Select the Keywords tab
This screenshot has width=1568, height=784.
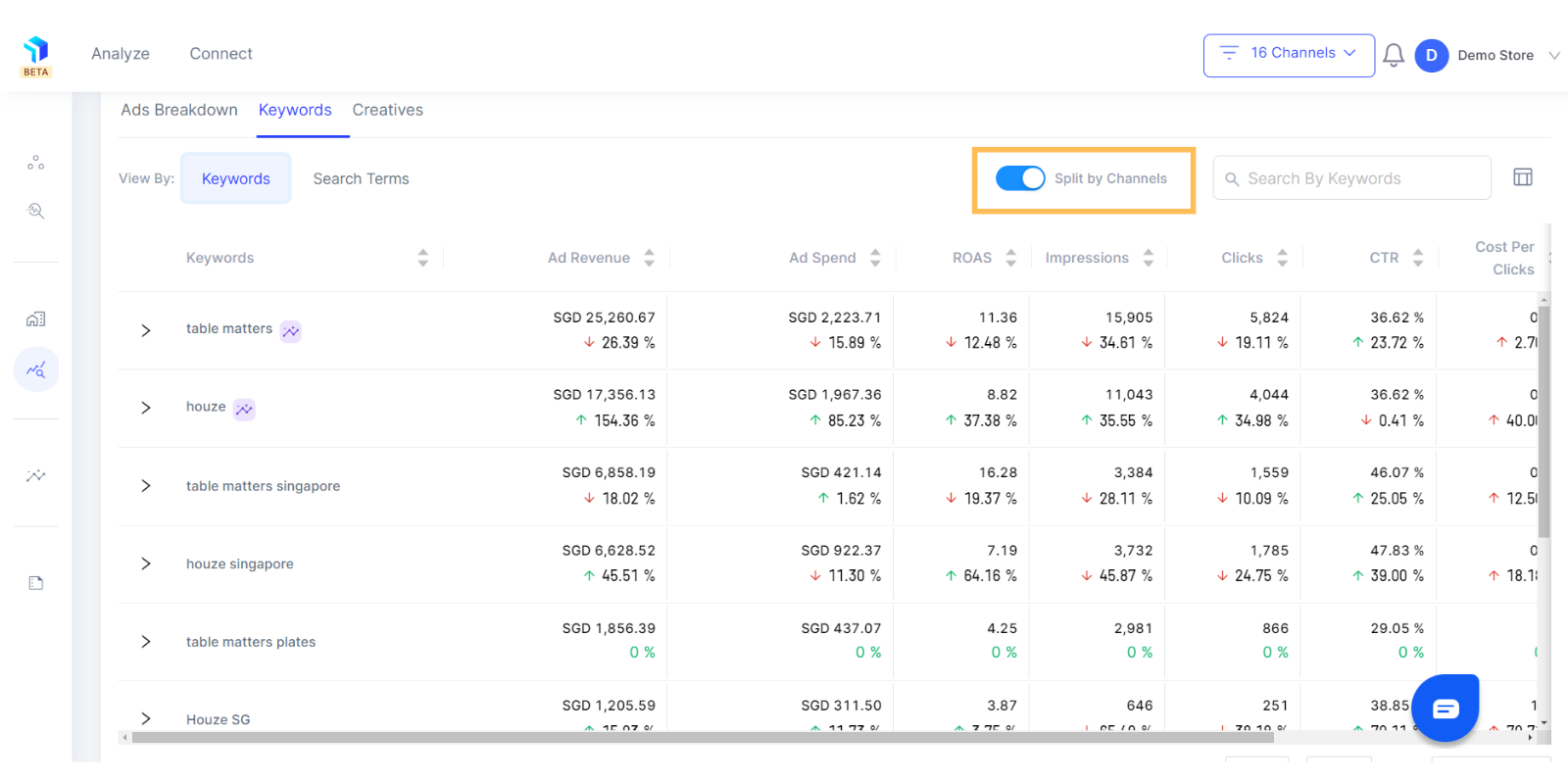tap(295, 110)
